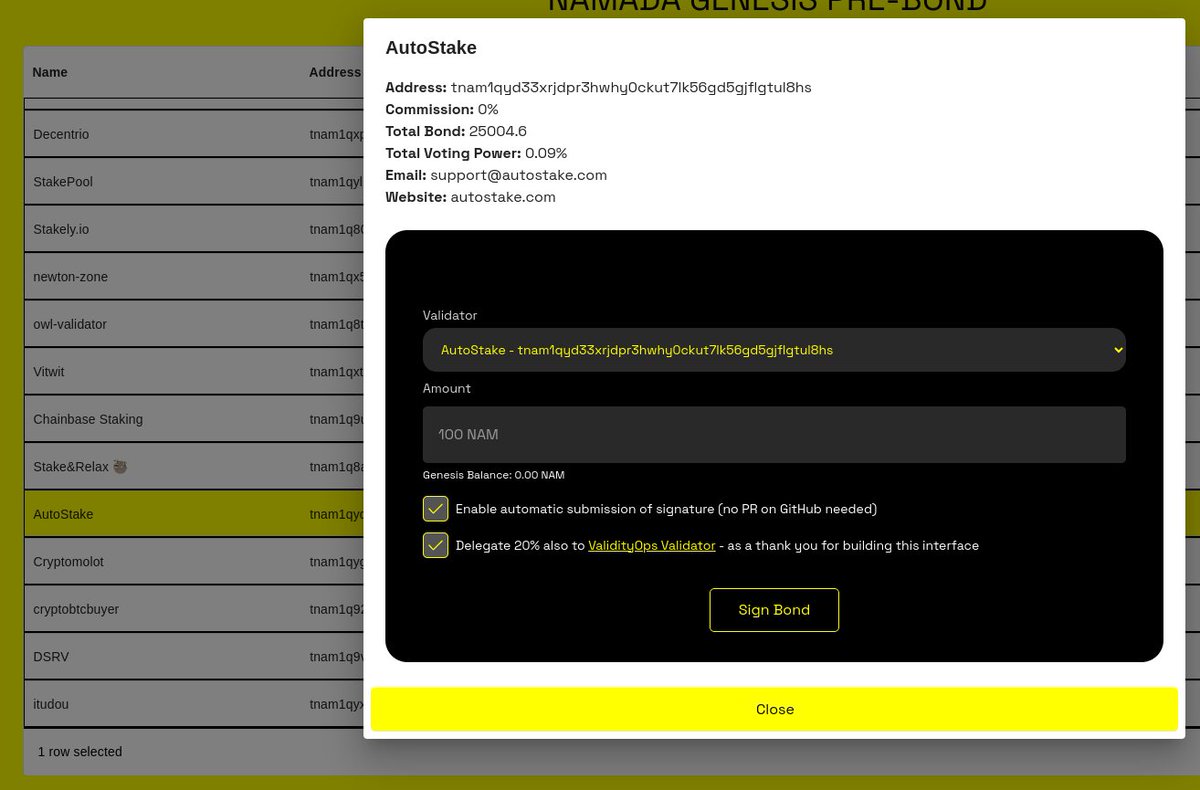Click the highlighted AutoStake row
Image resolution: width=1200 pixels, height=790 pixels.
pos(193,514)
